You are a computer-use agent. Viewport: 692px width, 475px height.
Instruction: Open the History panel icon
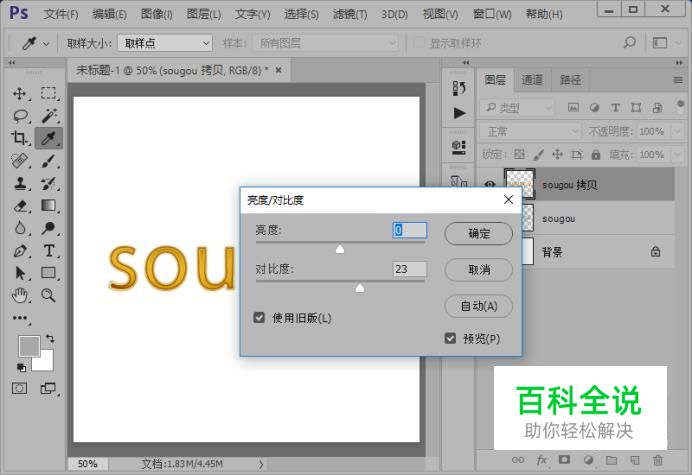pyautogui.click(x=459, y=88)
